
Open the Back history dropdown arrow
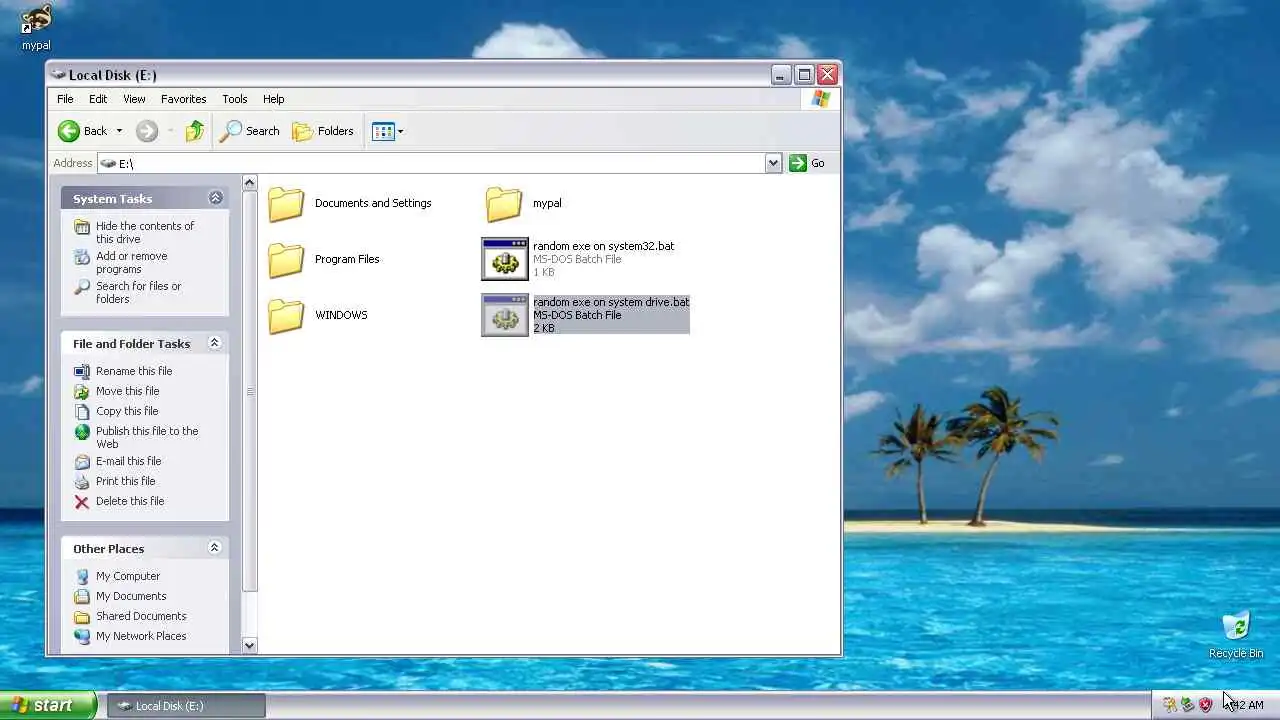tap(119, 131)
